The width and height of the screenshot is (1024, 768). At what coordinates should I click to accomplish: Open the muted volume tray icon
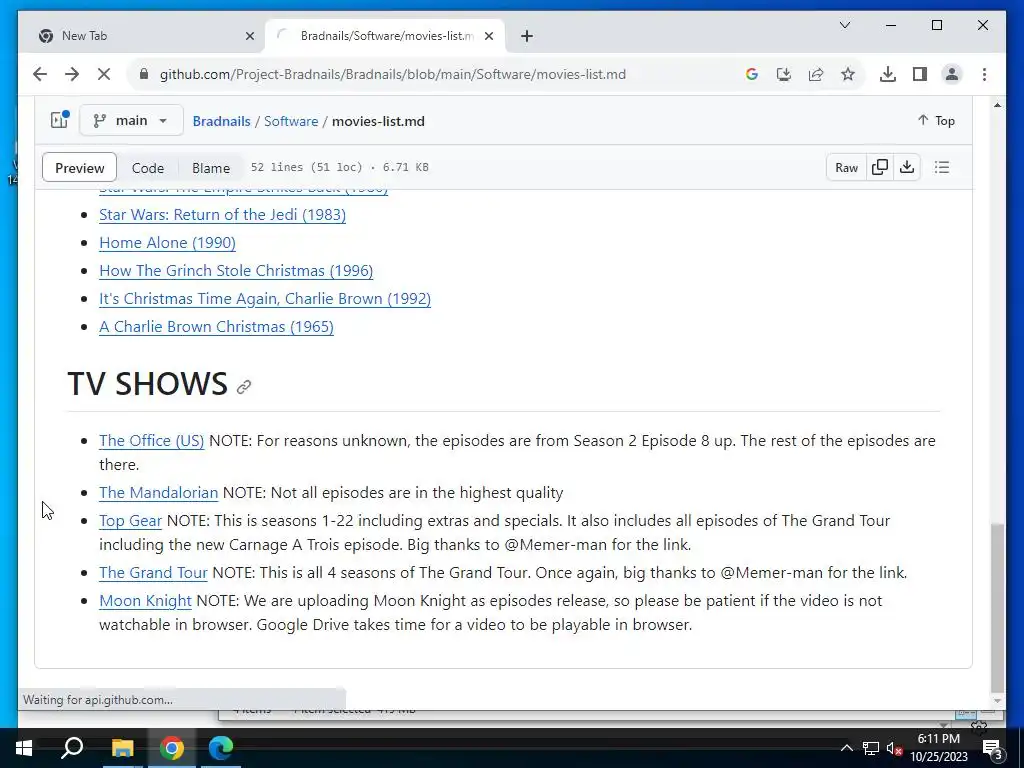894,748
